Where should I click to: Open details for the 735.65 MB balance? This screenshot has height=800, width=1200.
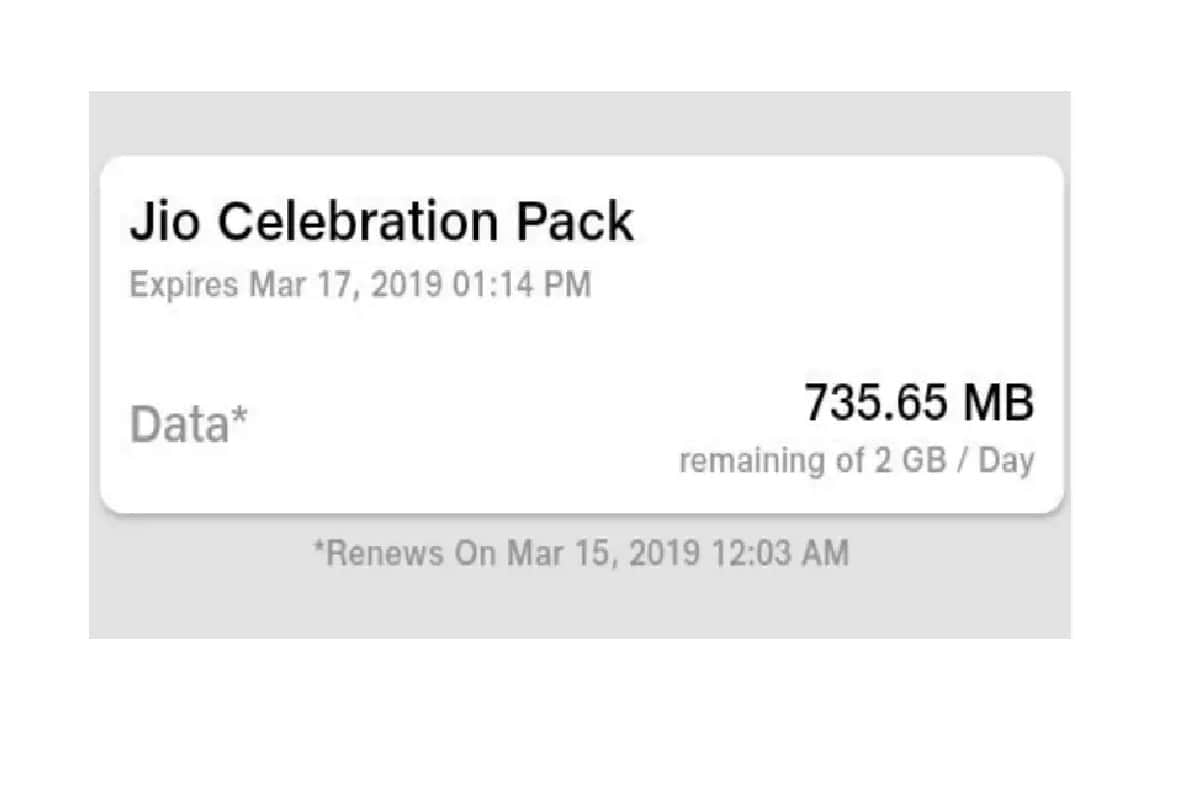(x=918, y=401)
